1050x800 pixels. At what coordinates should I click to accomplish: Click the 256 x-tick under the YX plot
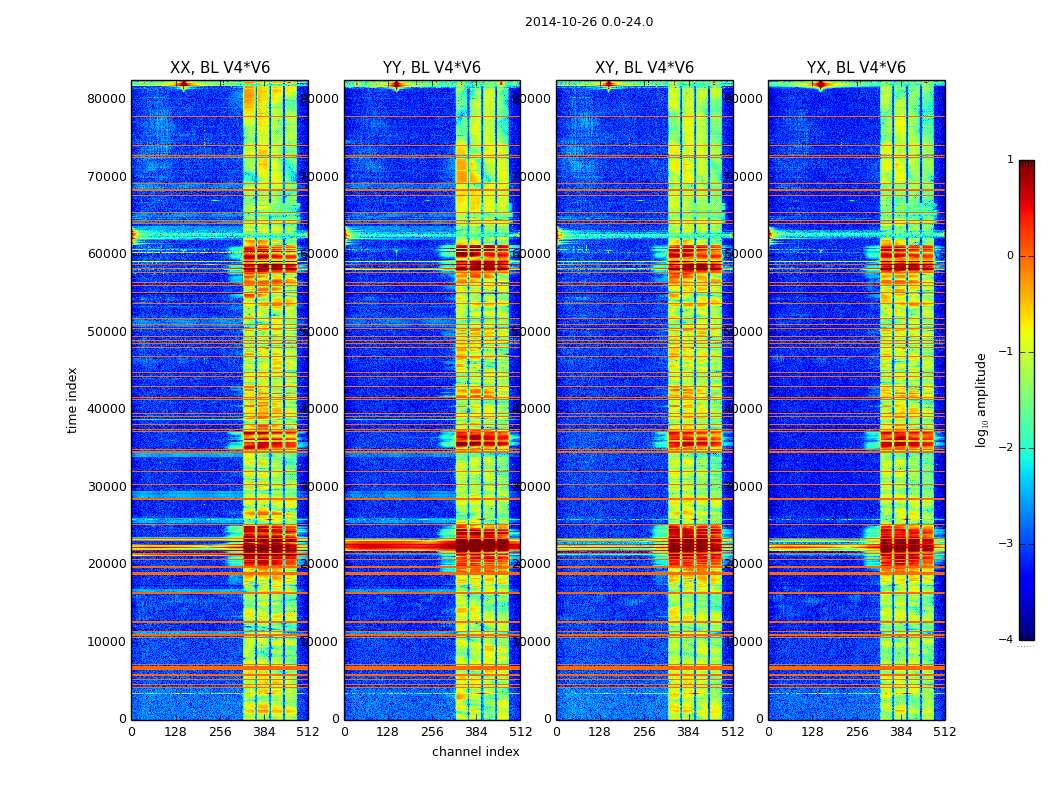click(857, 732)
